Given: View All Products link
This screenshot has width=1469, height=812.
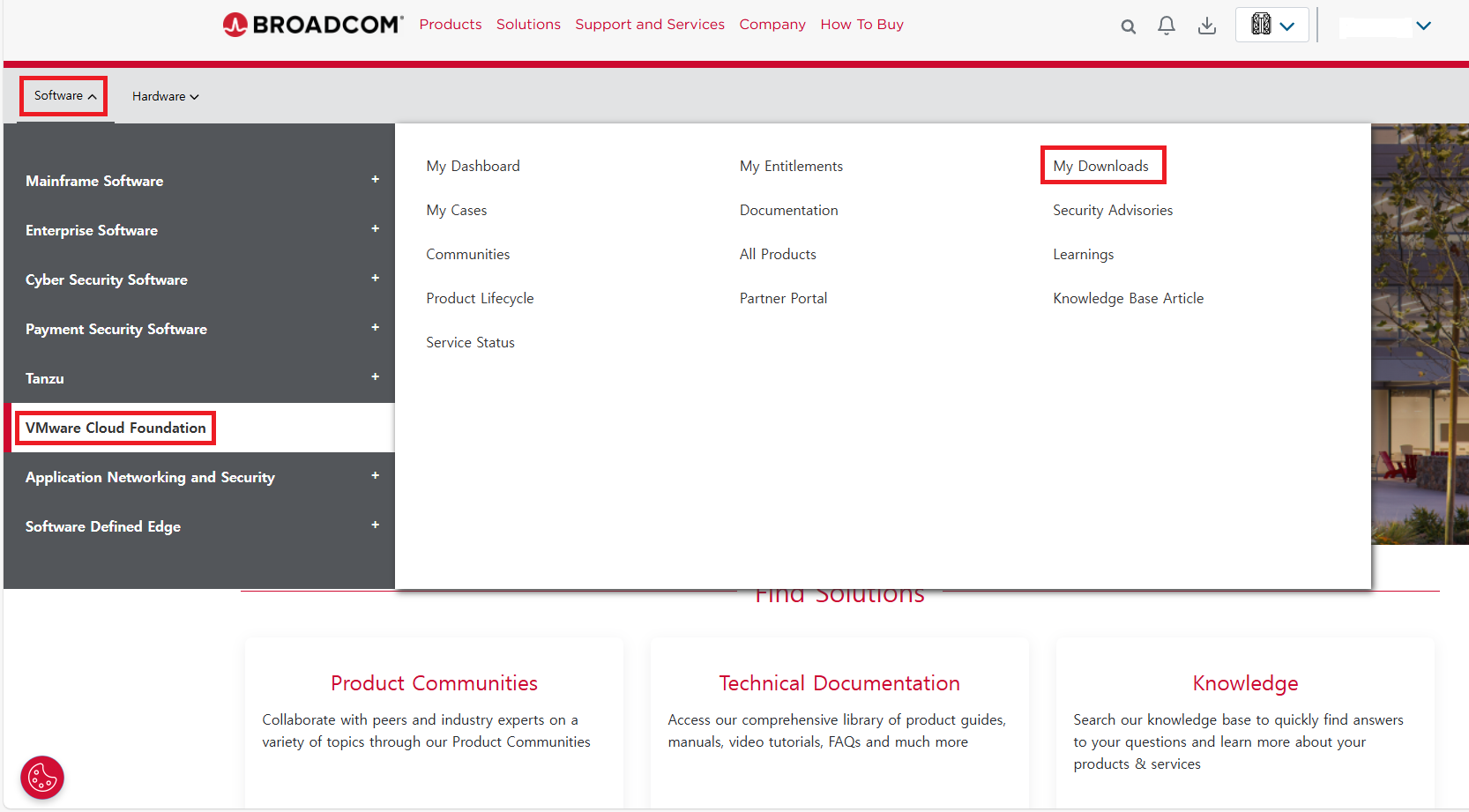Looking at the screenshot, I should (x=778, y=254).
